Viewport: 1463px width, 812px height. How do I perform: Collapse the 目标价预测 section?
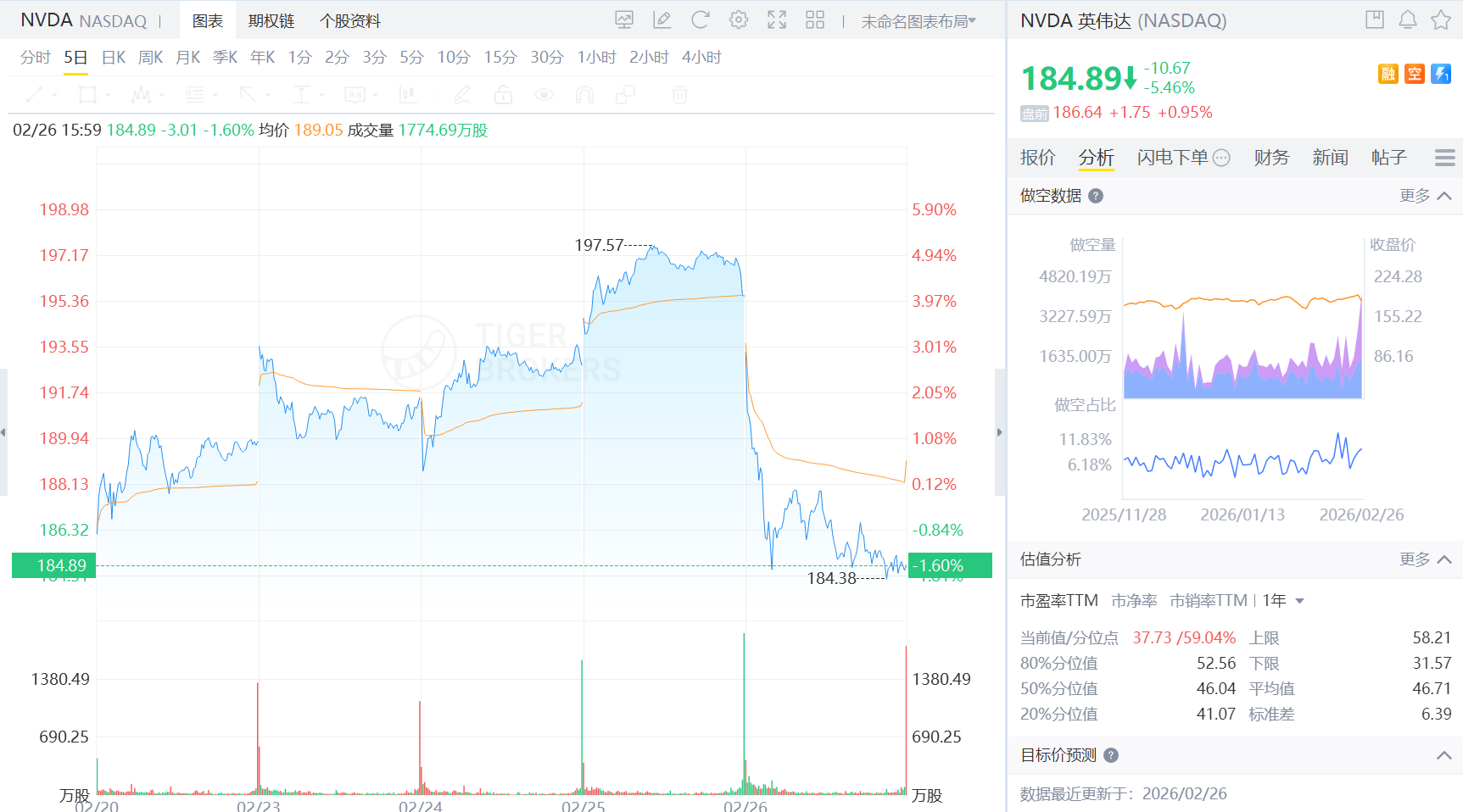(1444, 755)
